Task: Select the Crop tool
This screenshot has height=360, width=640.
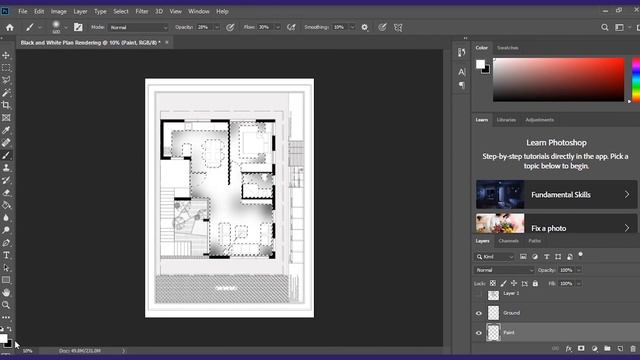Action: 6,105
